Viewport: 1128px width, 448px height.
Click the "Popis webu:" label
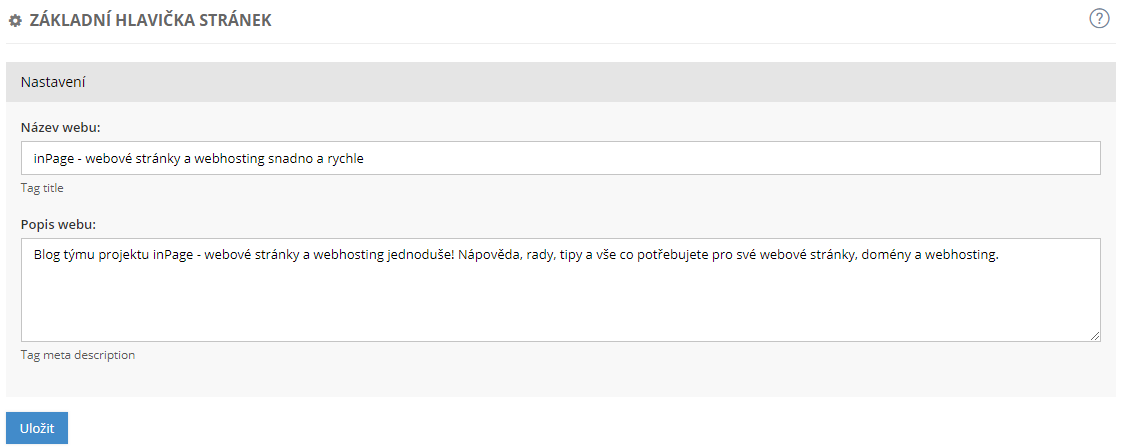(x=58, y=224)
